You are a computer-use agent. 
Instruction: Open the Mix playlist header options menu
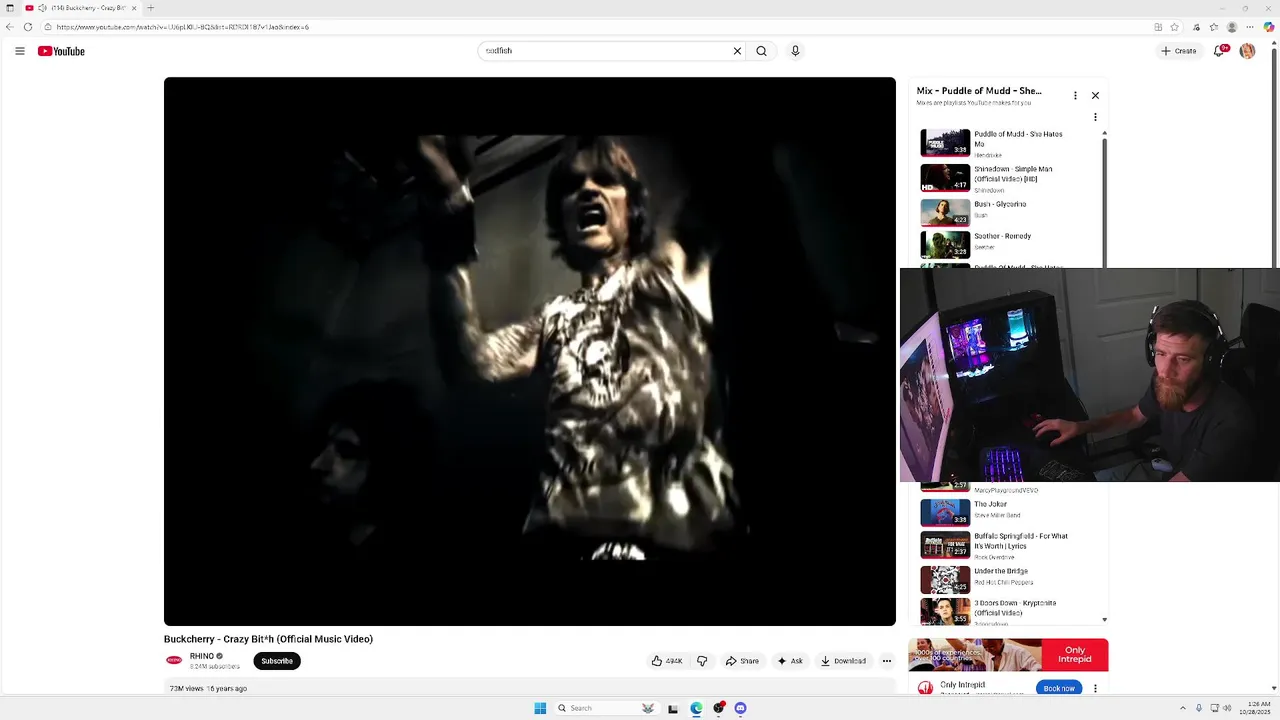coord(1075,96)
